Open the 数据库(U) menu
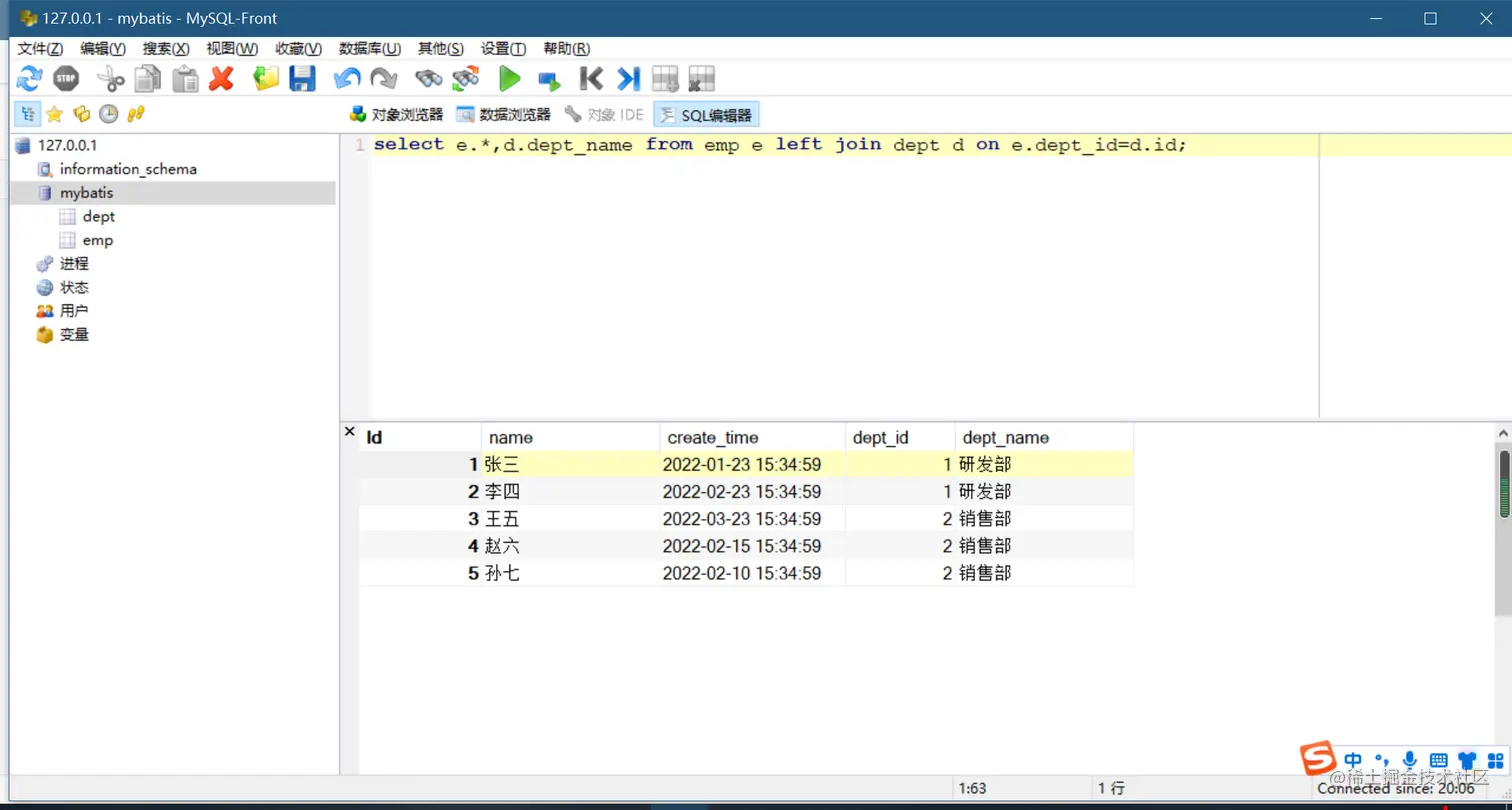Viewport: 1512px width, 810px height. point(370,49)
